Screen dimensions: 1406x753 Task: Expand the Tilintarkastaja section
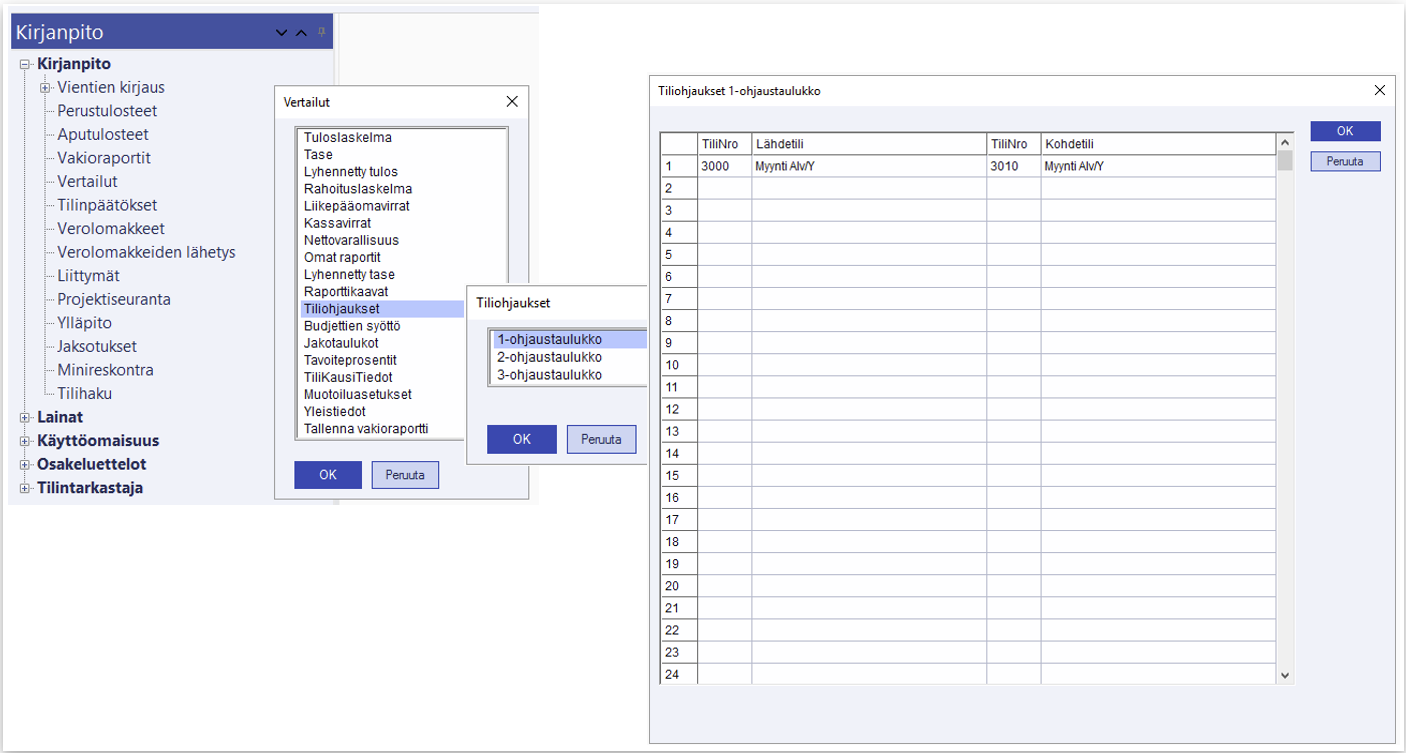(26, 489)
